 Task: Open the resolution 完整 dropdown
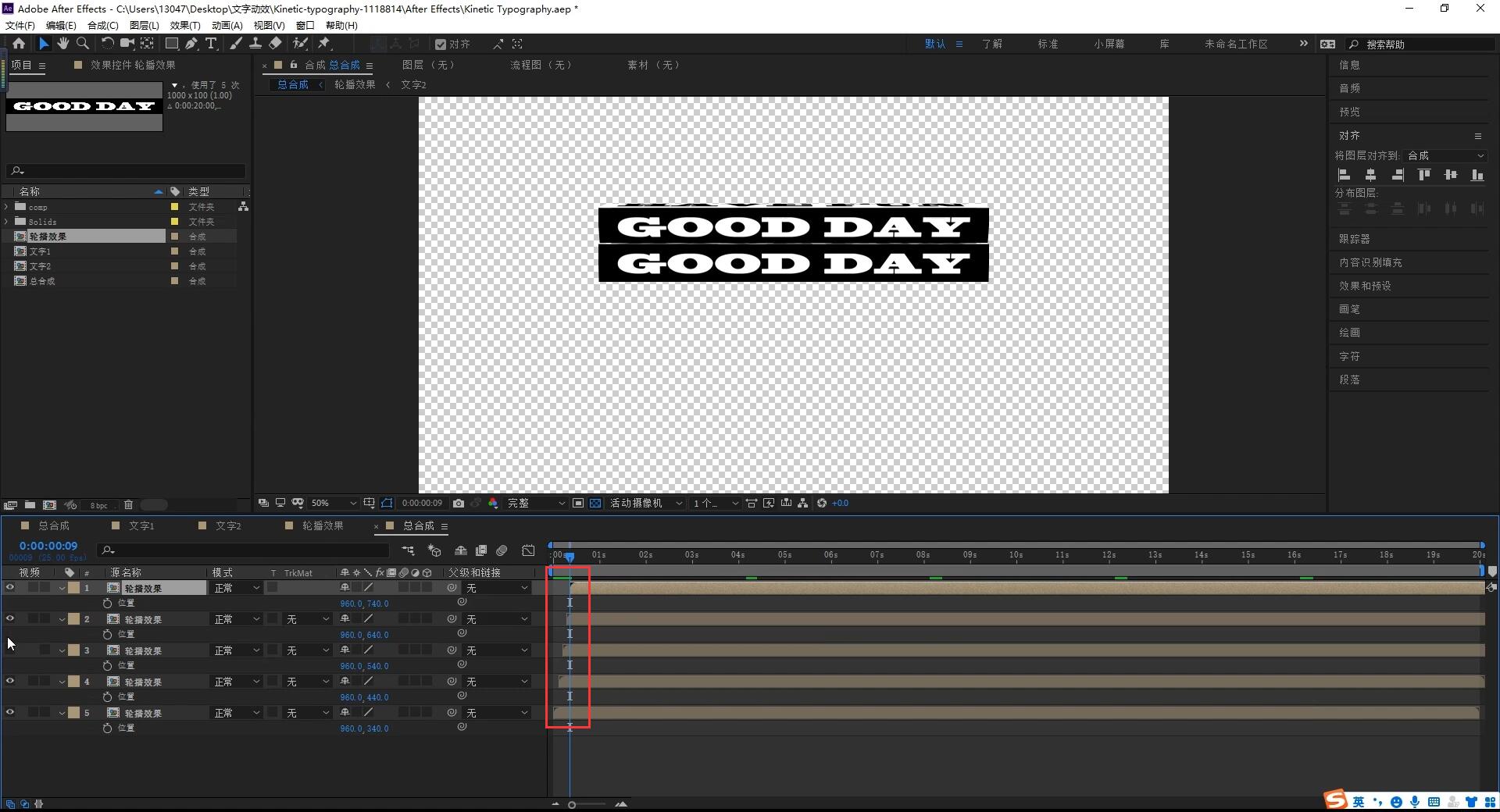pyautogui.click(x=536, y=504)
